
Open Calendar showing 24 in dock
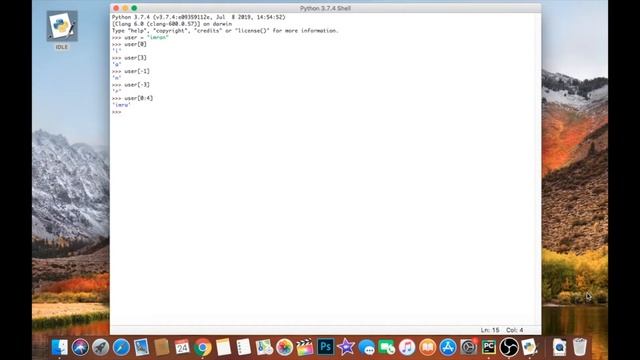[182, 347]
